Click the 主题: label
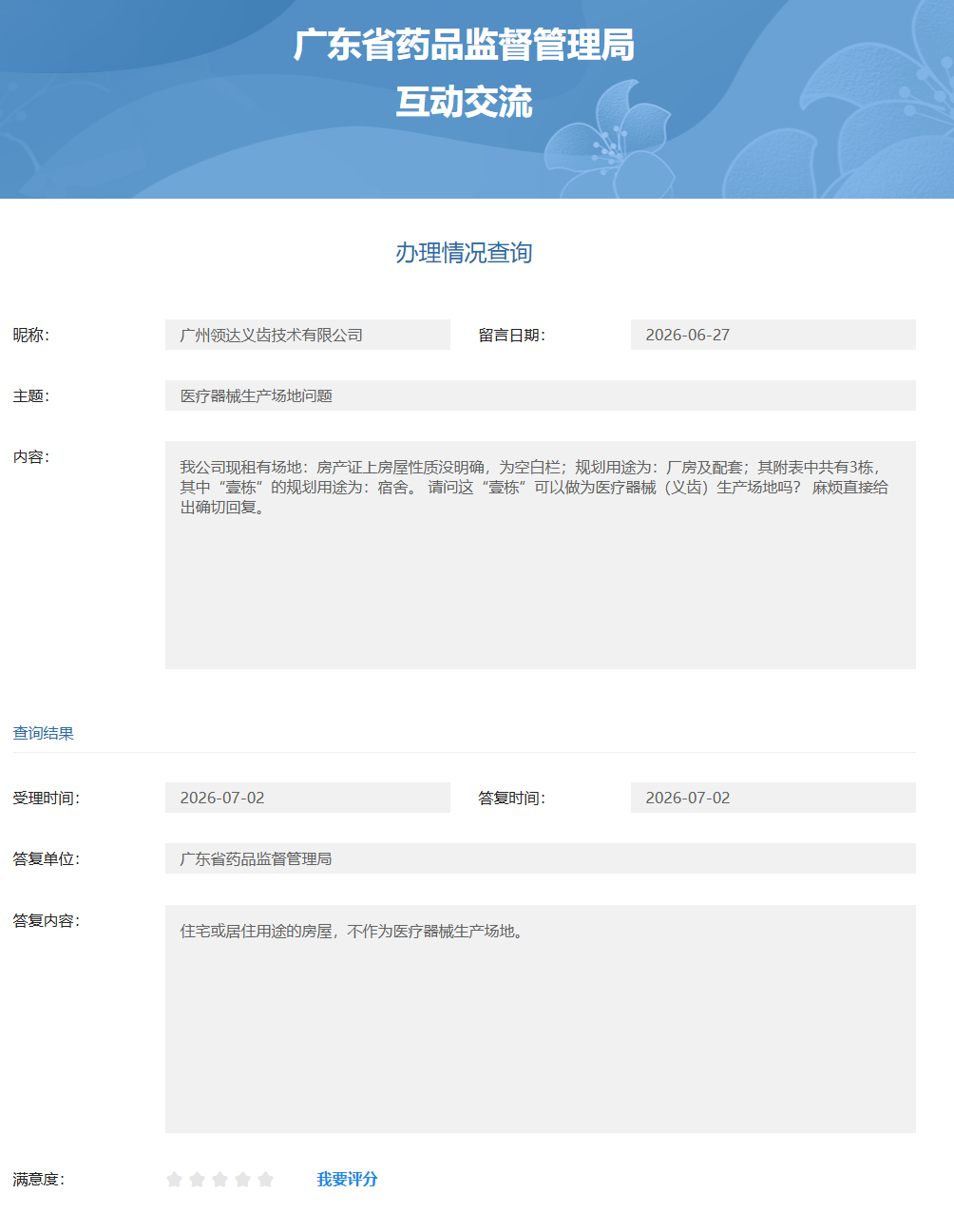The image size is (954, 1232). (31, 395)
